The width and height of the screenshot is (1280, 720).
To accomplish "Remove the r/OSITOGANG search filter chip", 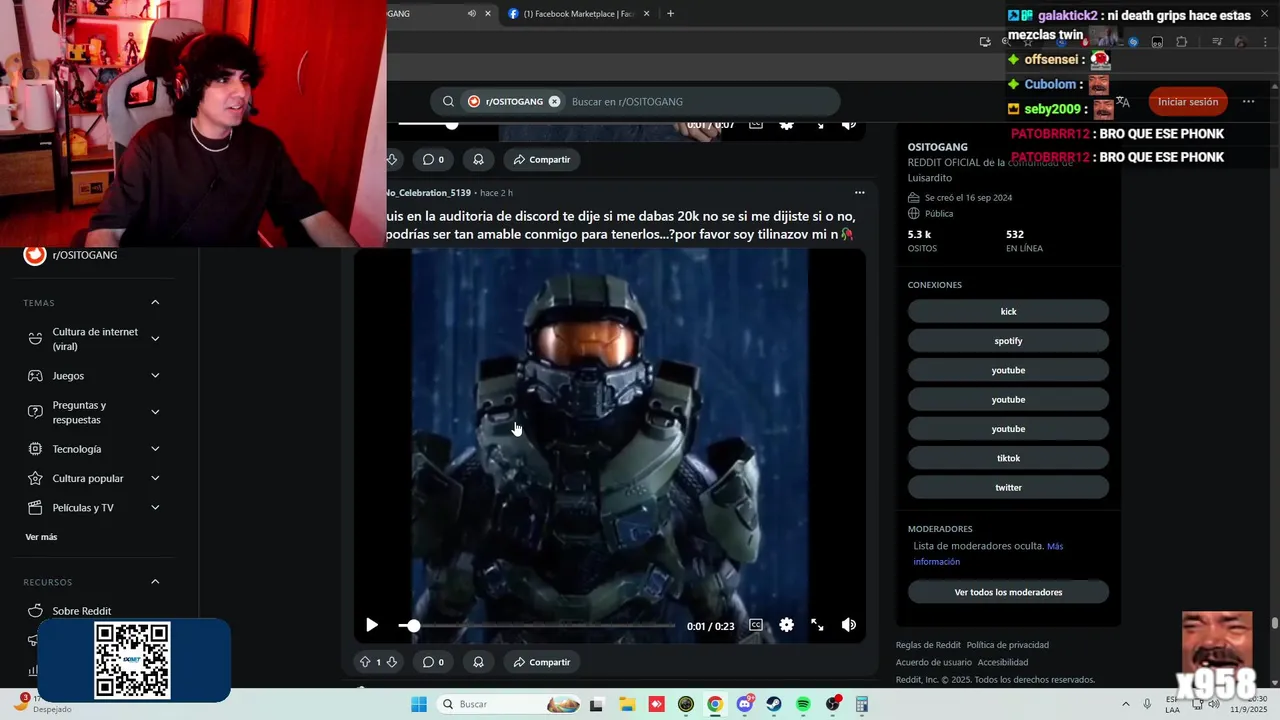I will point(554,101).
